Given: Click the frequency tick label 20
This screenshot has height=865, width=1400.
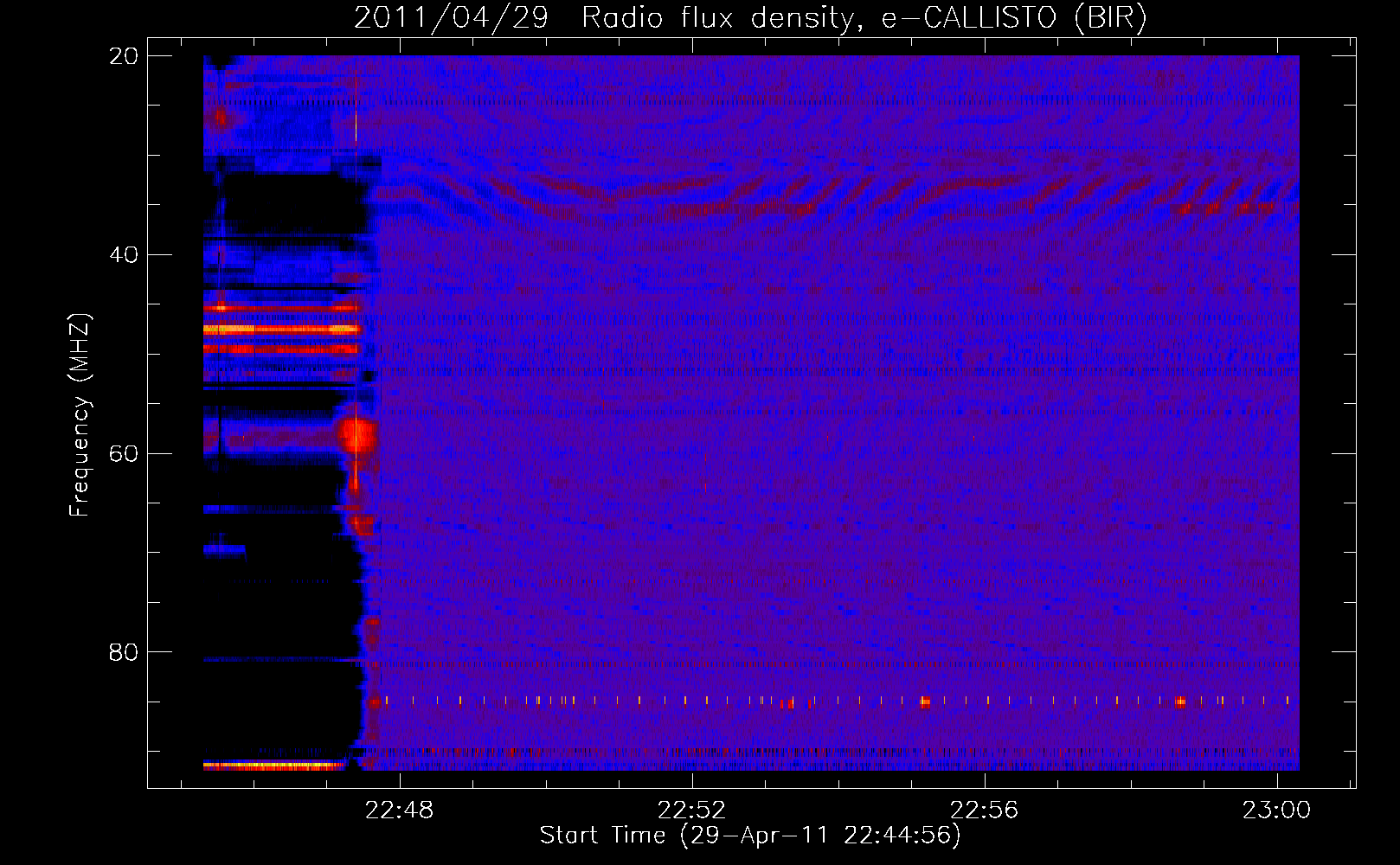Looking at the screenshot, I should pos(123,56).
